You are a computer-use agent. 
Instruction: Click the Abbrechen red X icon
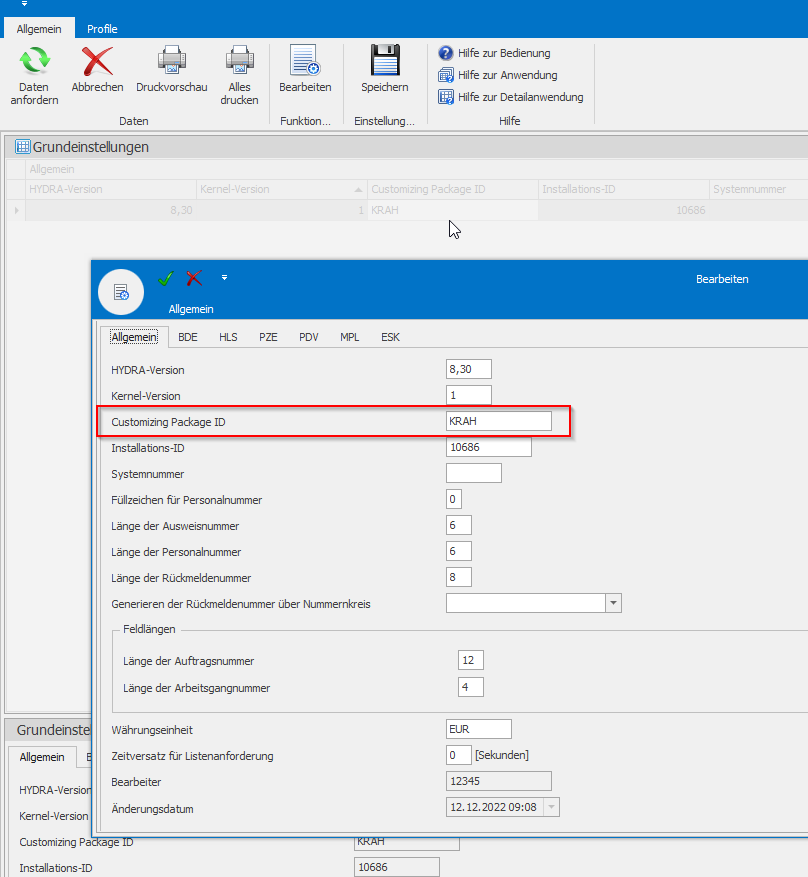coord(97,61)
